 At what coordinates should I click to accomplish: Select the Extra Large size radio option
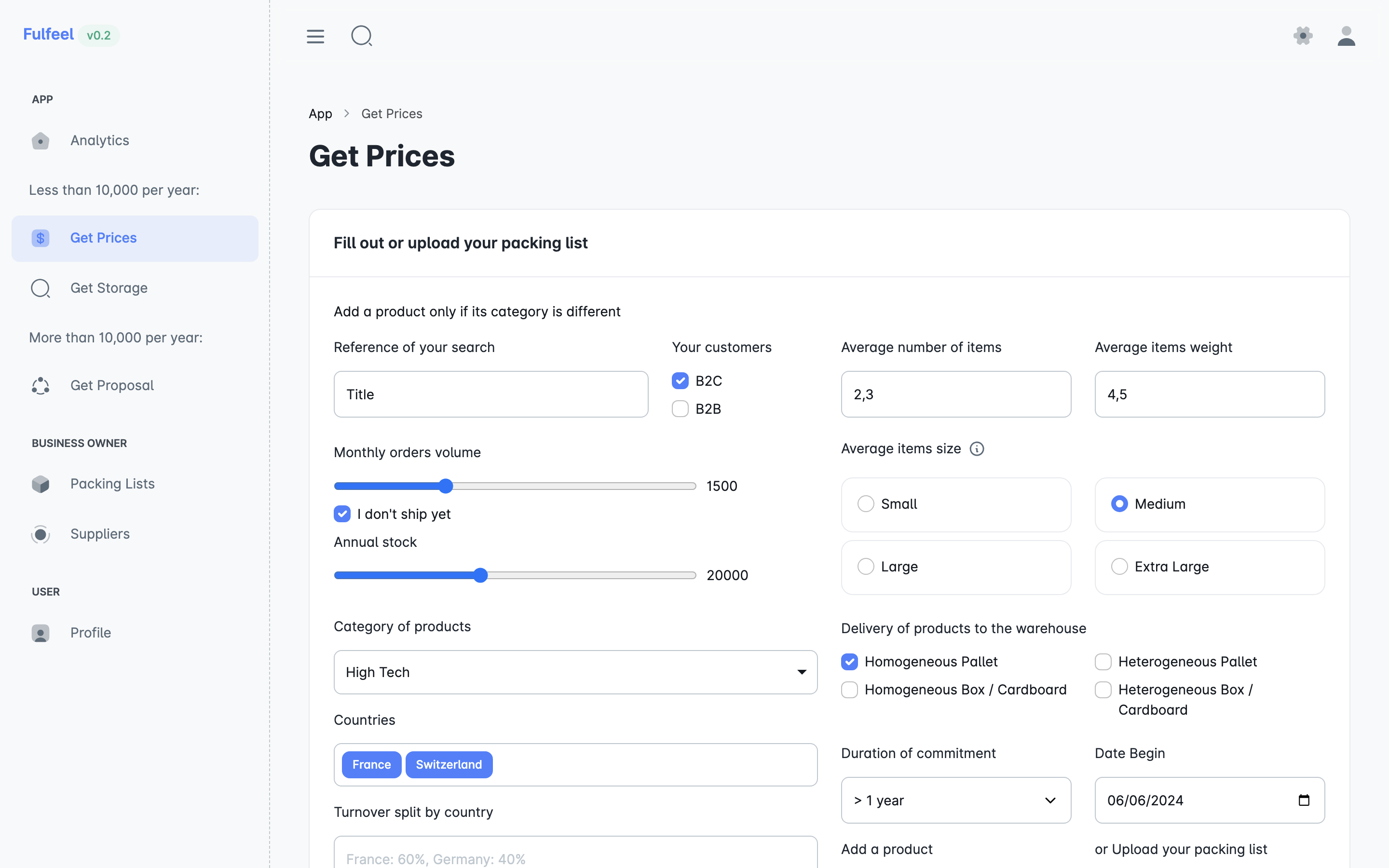1119,567
